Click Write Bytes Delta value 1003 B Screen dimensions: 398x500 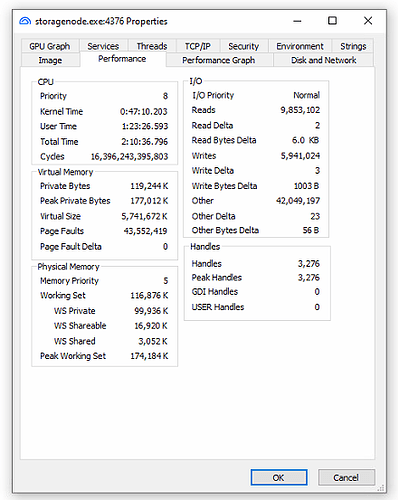click(x=306, y=186)
